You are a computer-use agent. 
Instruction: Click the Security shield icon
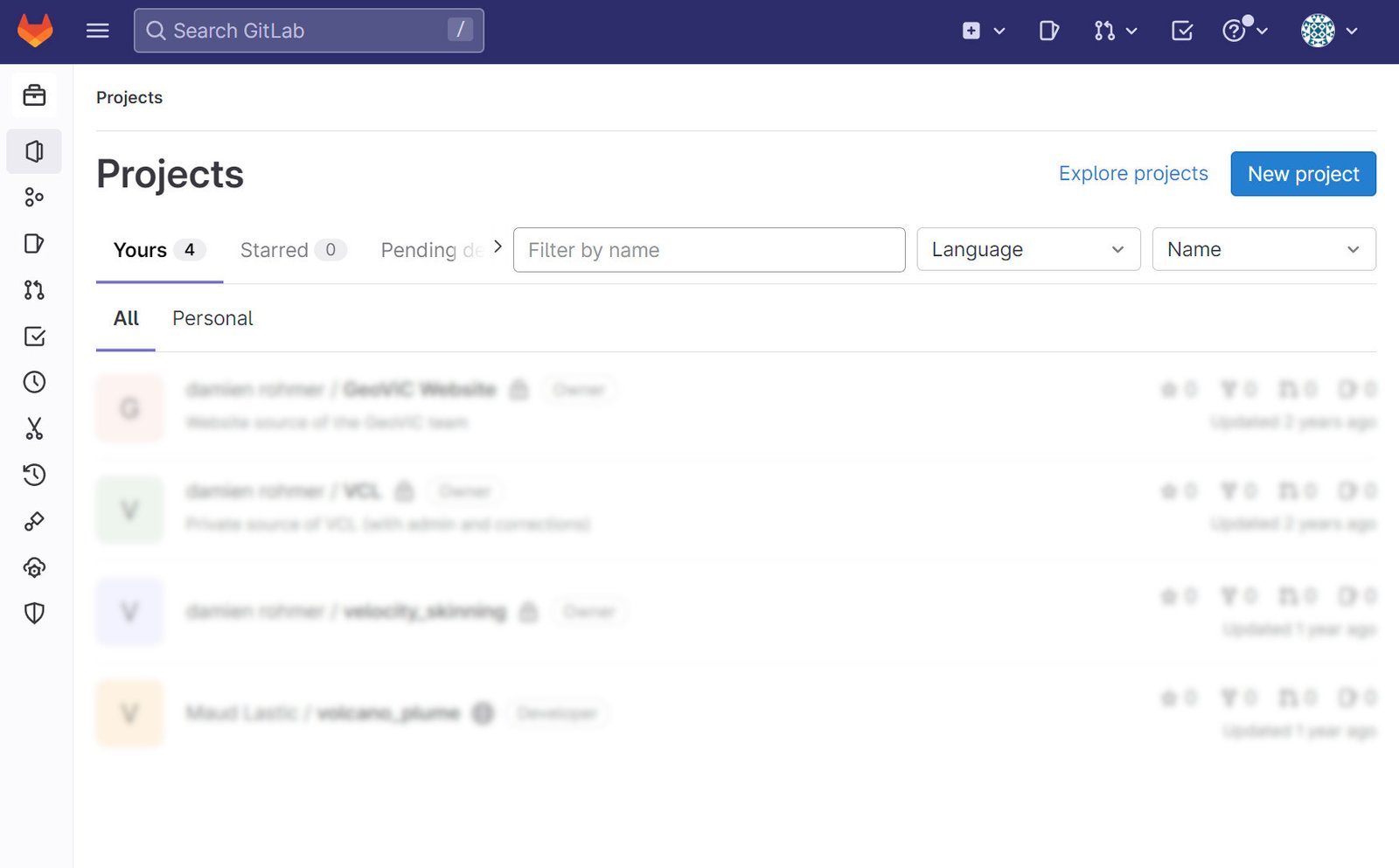34,613
